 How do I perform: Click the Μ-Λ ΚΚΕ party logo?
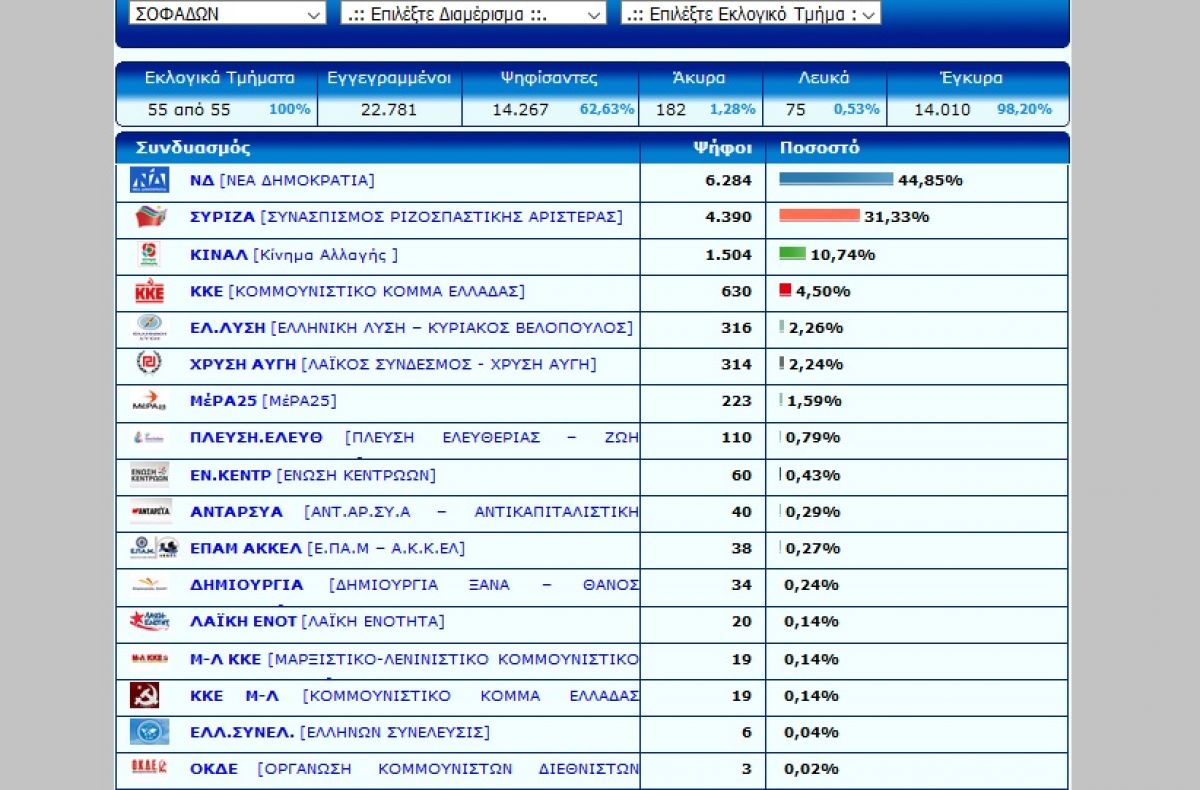point(150,658)
